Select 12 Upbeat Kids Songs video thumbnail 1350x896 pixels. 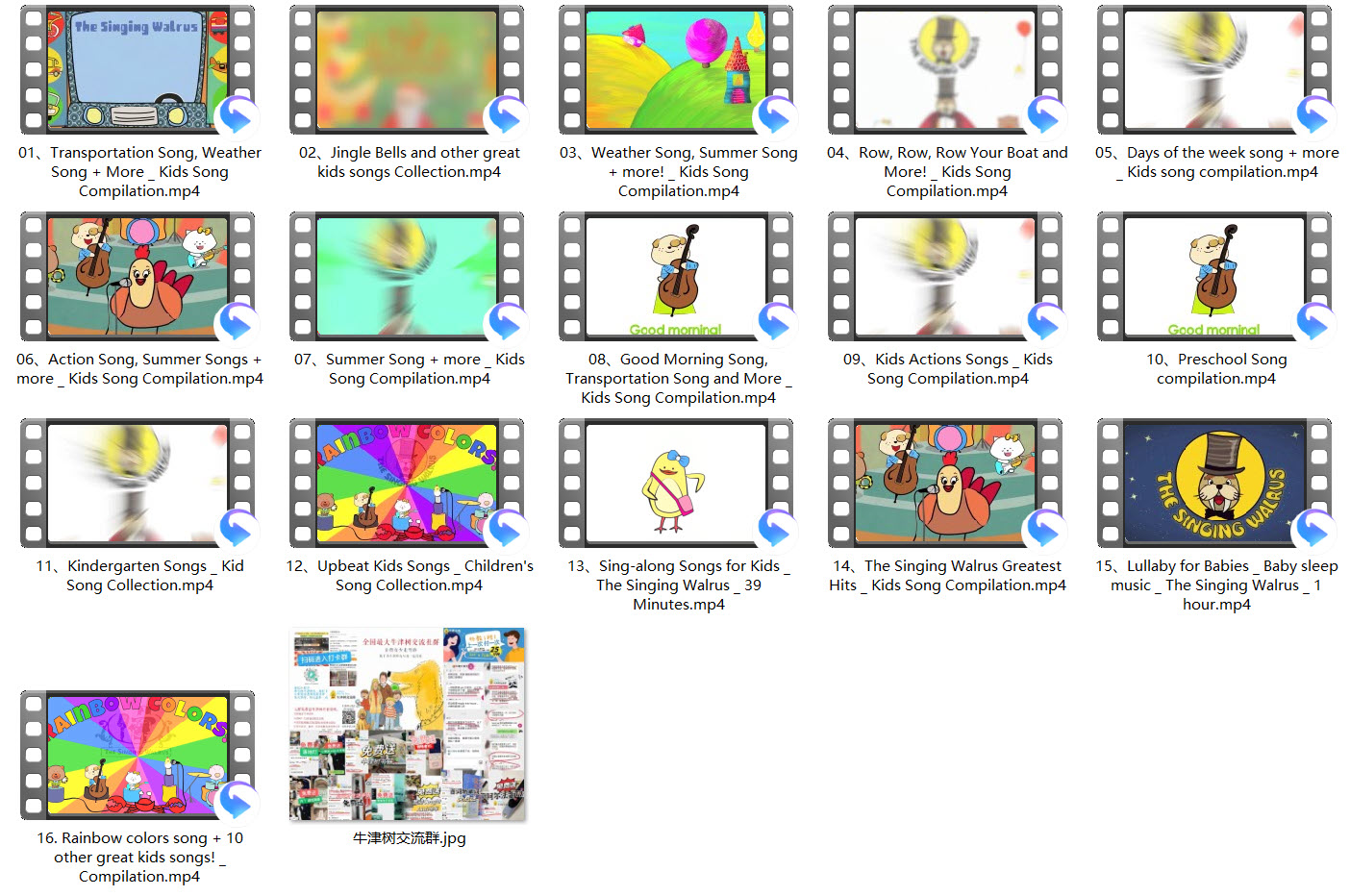coord(407,484)
